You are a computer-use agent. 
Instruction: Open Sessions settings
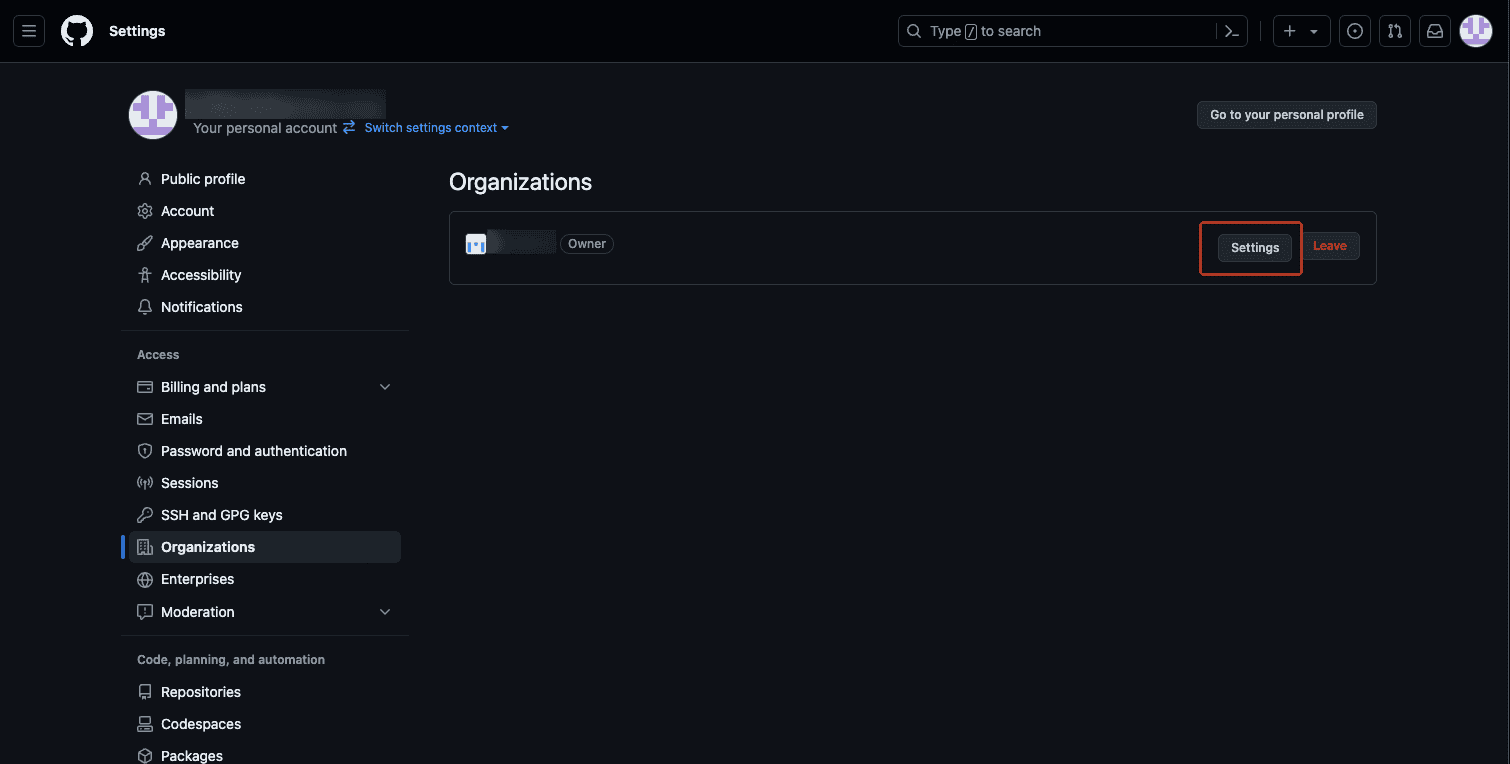(265, 483)
